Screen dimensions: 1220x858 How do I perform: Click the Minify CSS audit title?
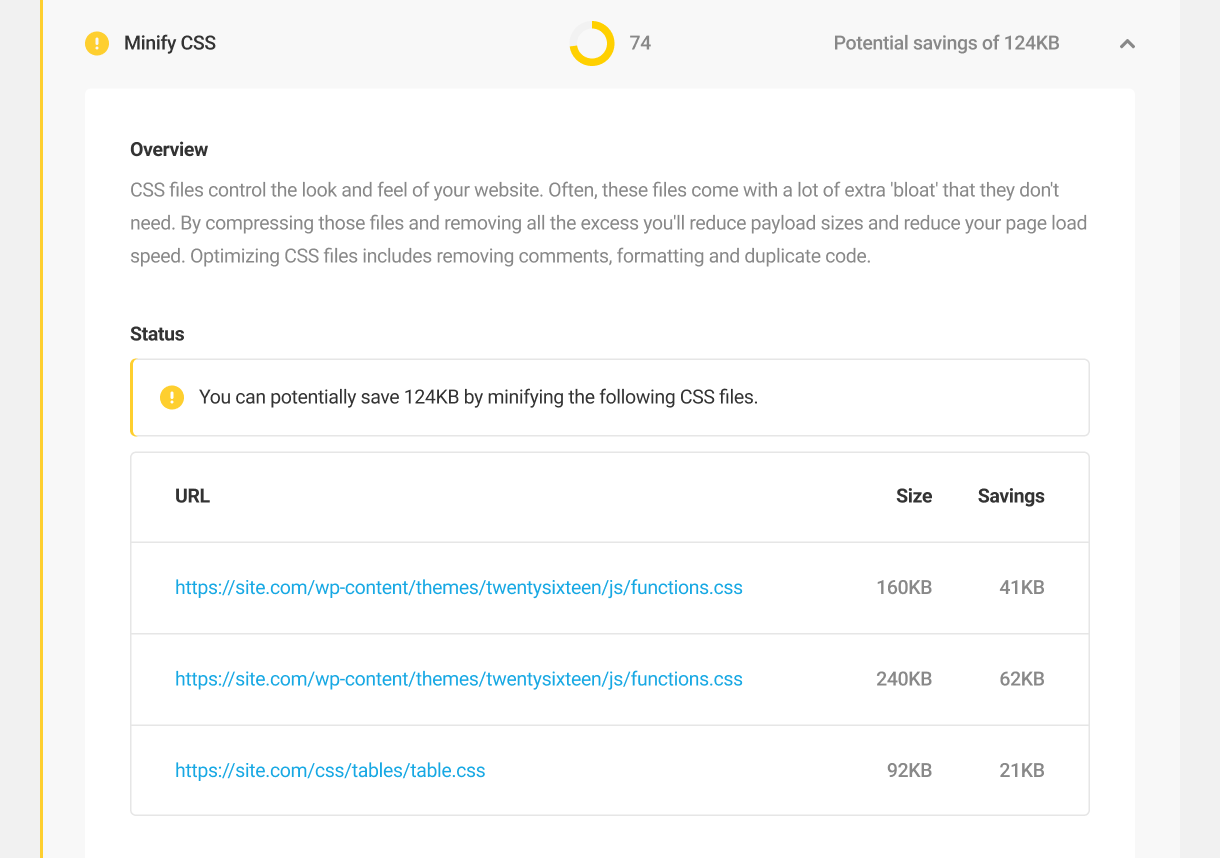pos(167,43)
